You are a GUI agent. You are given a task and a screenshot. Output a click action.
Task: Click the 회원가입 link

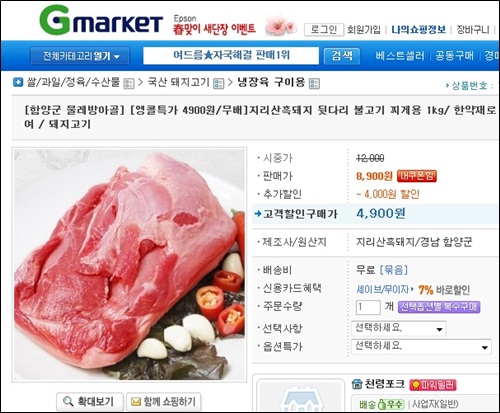coord(364,30)
